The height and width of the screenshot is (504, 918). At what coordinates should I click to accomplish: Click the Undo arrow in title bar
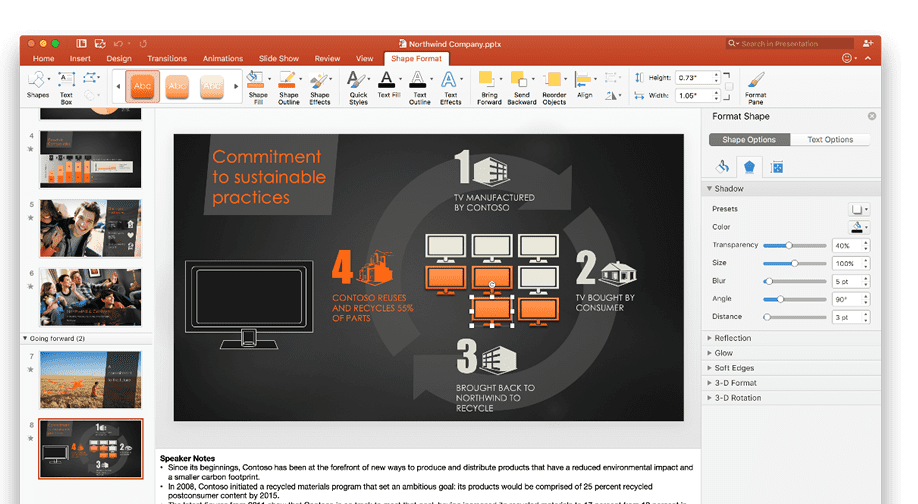pyautogui.click(x=118, y=43)
